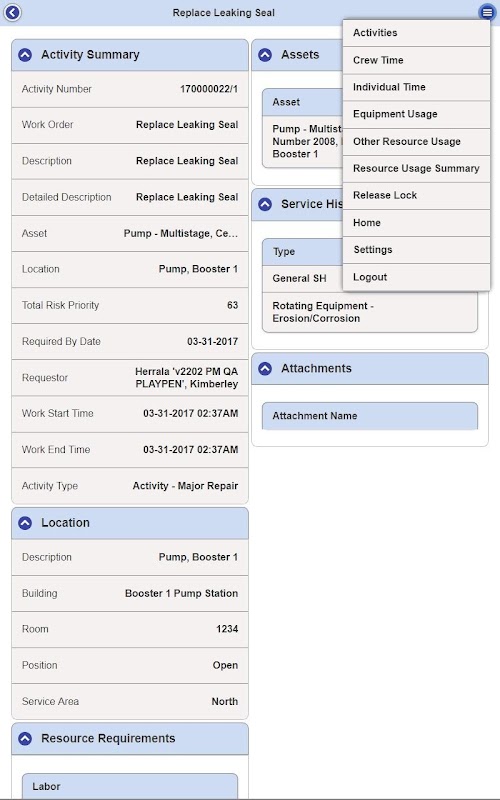Click the Replace Leaking Seal page title
Viewport: 500px width, 800px height.
[223, 13]
